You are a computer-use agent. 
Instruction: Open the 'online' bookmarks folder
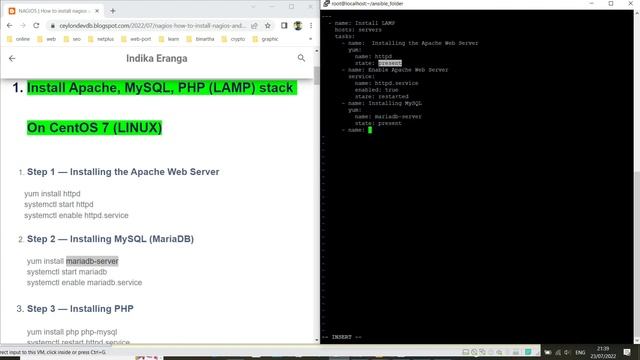pos(19,39)
